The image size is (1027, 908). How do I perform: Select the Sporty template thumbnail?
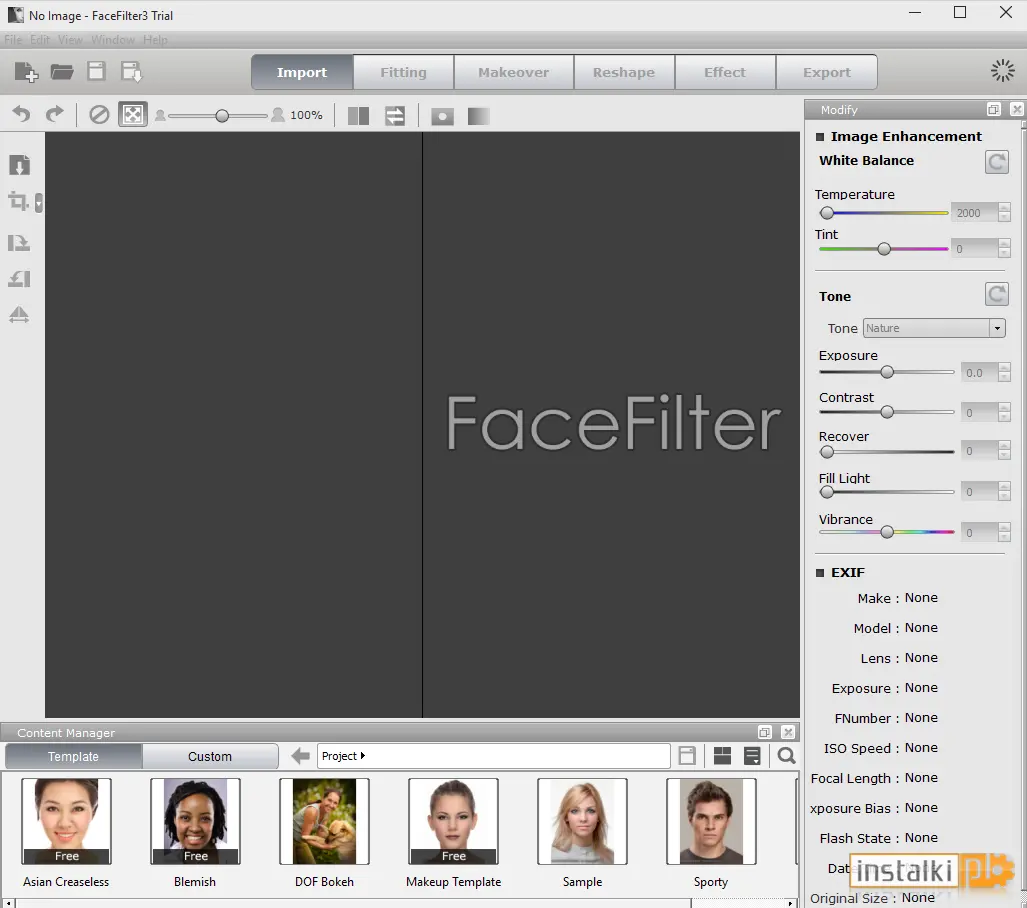point(711,822)
